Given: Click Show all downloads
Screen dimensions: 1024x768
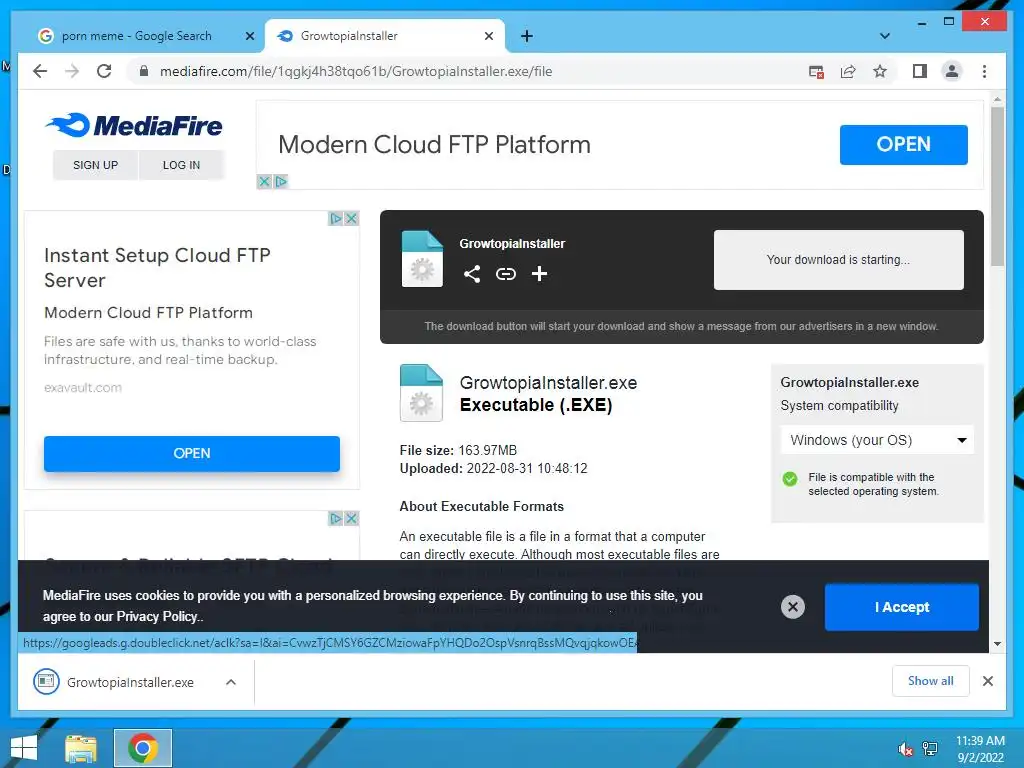Looking at the screenshot, I should [x=930, y=681].
